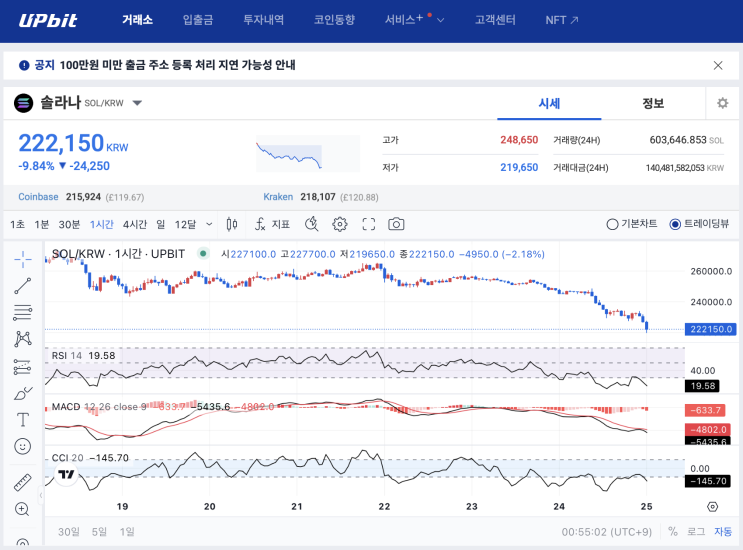Click the TradingView logo badge
Screen dimensions: 743x550
[66, 474]
